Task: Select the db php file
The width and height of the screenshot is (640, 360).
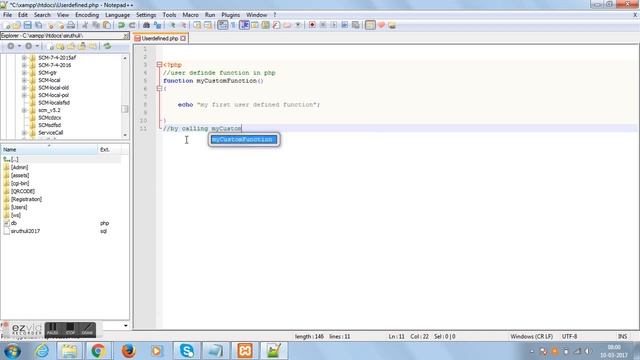Action: point(14,223)
